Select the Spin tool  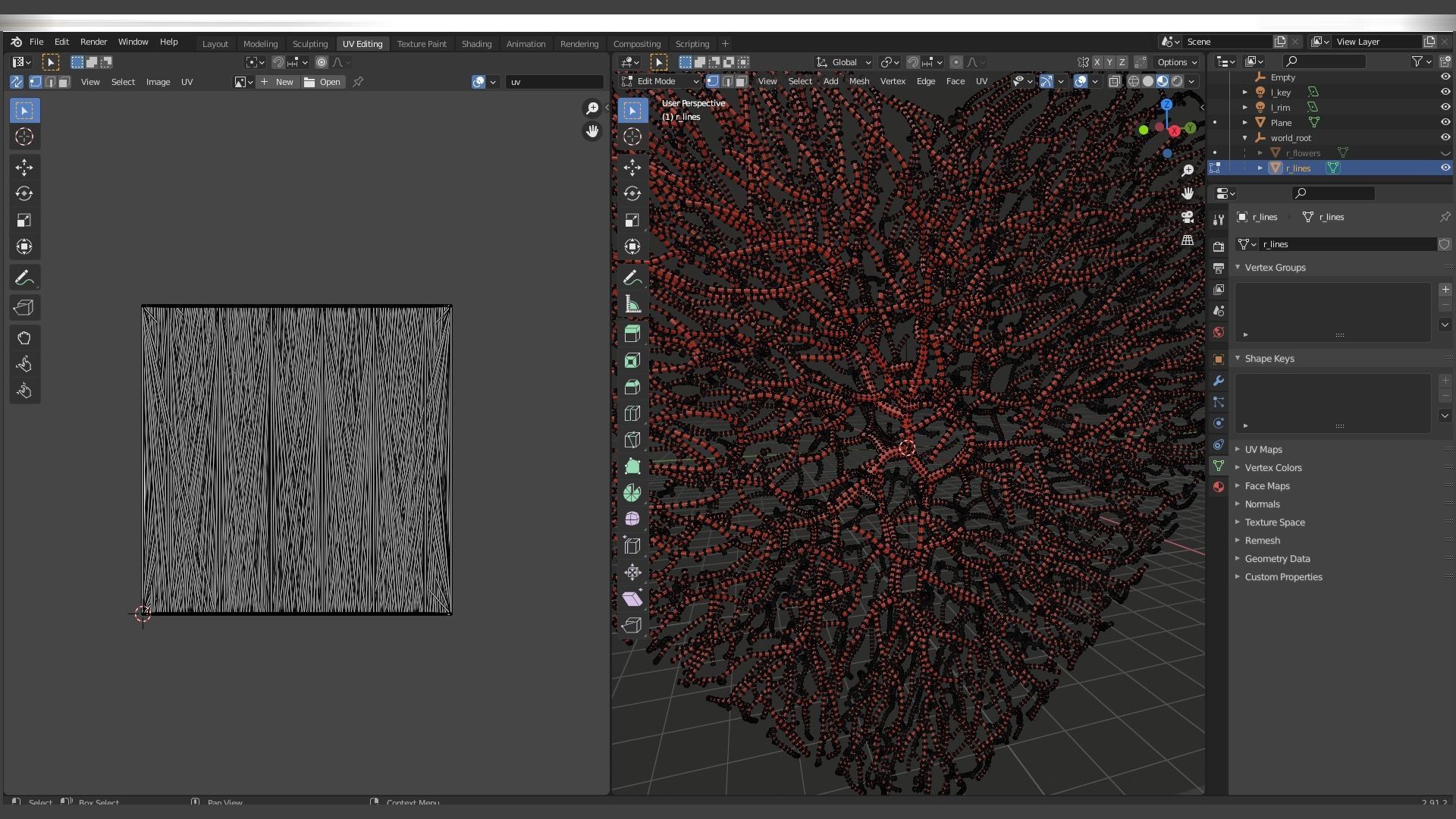(632, 494)
